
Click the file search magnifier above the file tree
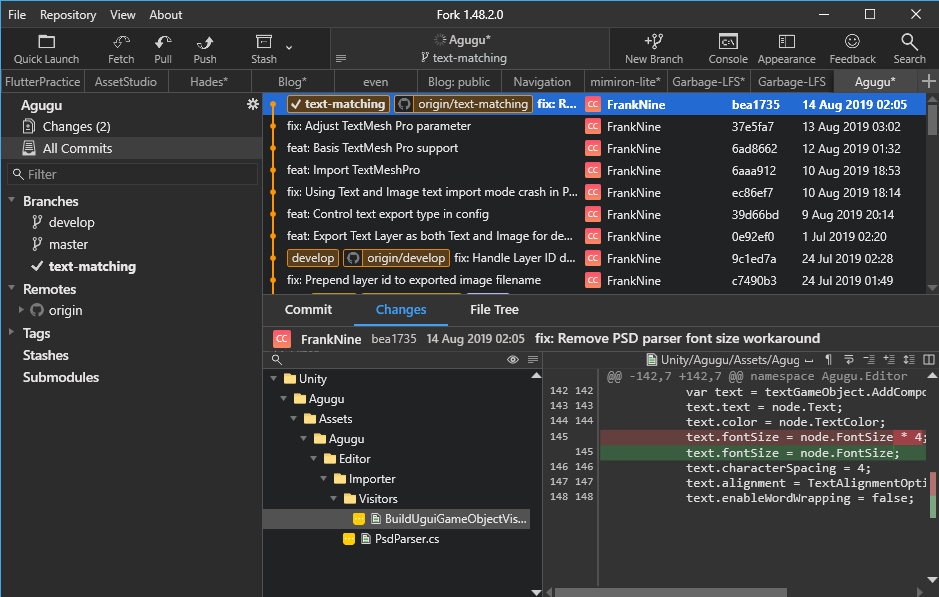coord(277,359)
